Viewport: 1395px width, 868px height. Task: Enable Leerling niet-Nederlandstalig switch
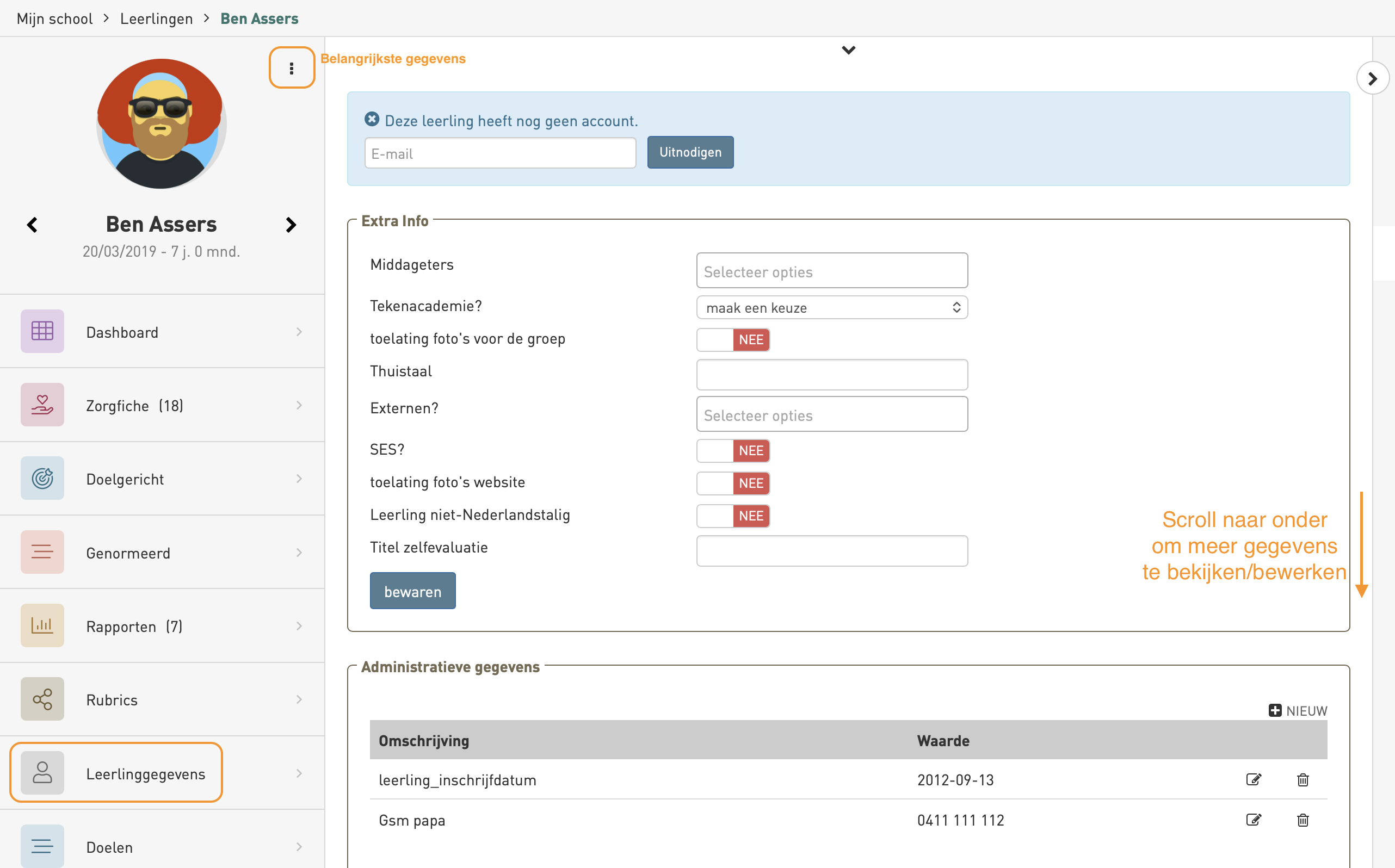pos(733,516)
